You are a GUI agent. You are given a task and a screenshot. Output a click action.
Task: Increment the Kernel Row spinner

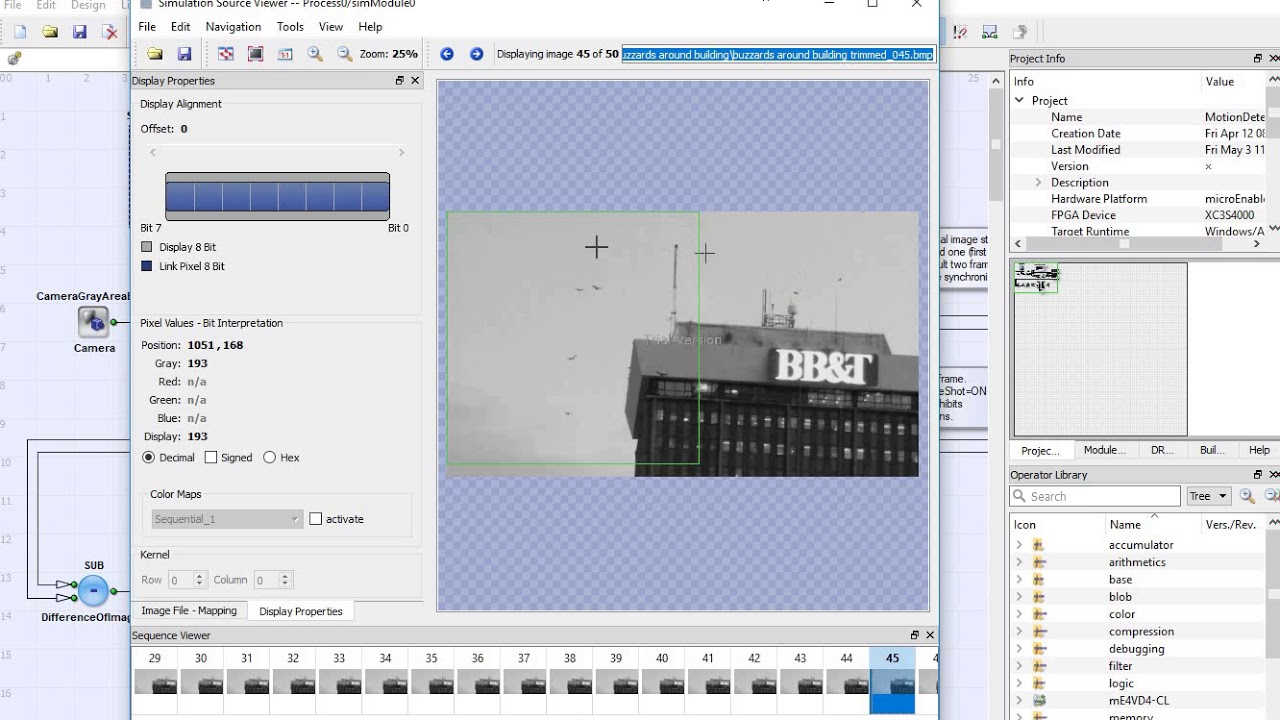coord(200,576)
